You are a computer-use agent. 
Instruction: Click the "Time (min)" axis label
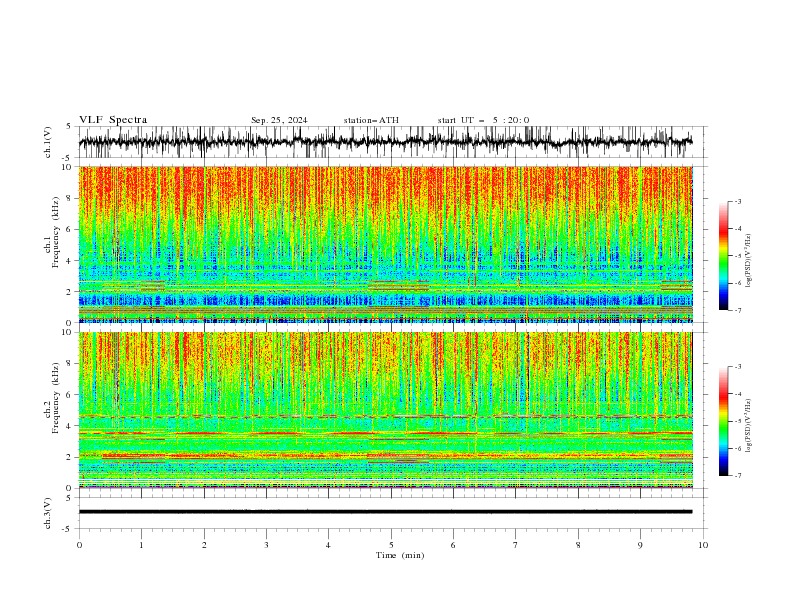click(x=400, y=555)
